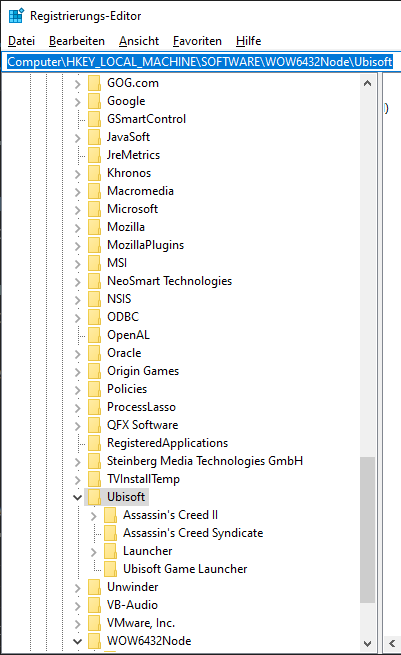The image size is (401, 655).
Task: Click the Registry Editor app icon in title bar
Action: tap(16, 15)
